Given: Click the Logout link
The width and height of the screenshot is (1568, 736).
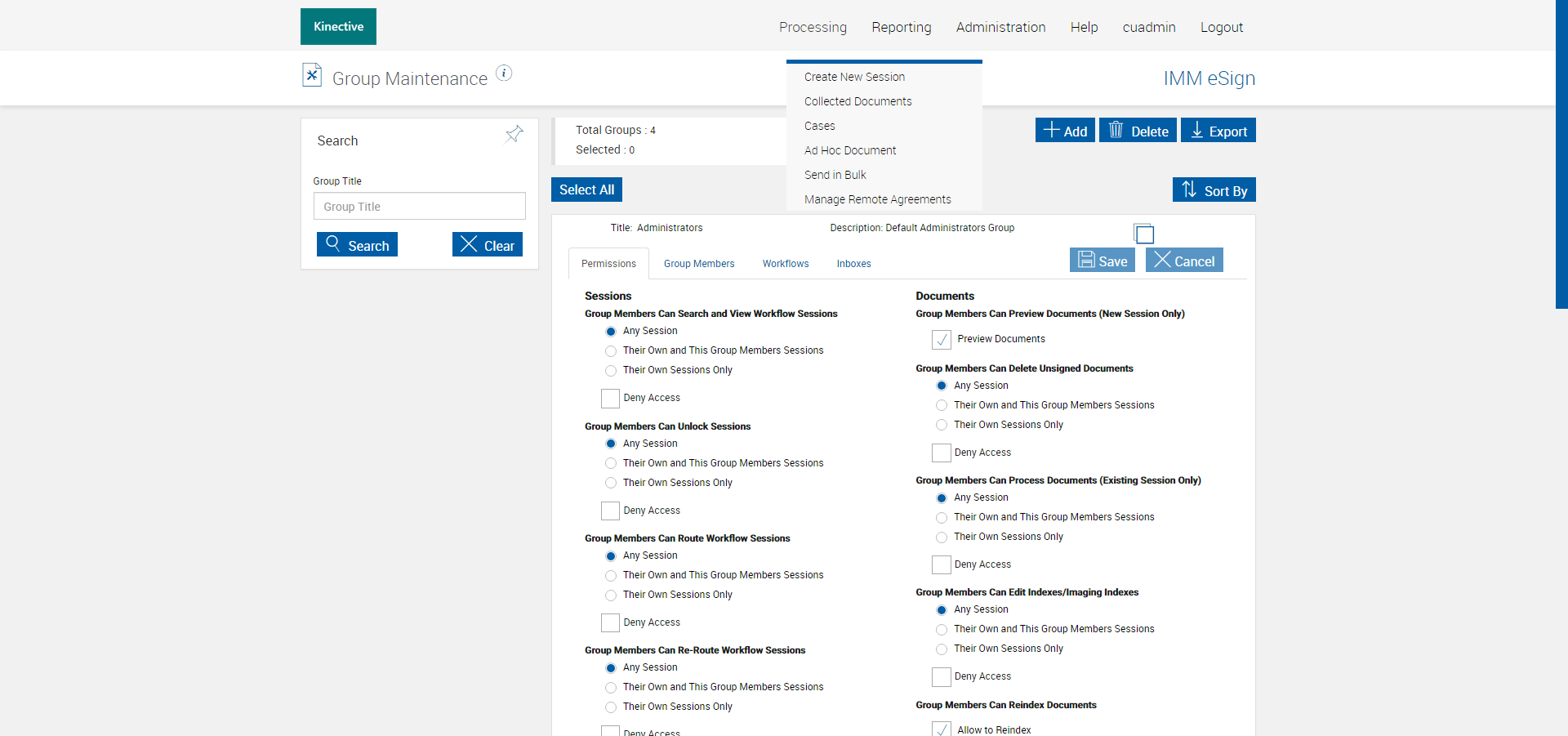Looking at the screenshot, I should click(1221, 27).
